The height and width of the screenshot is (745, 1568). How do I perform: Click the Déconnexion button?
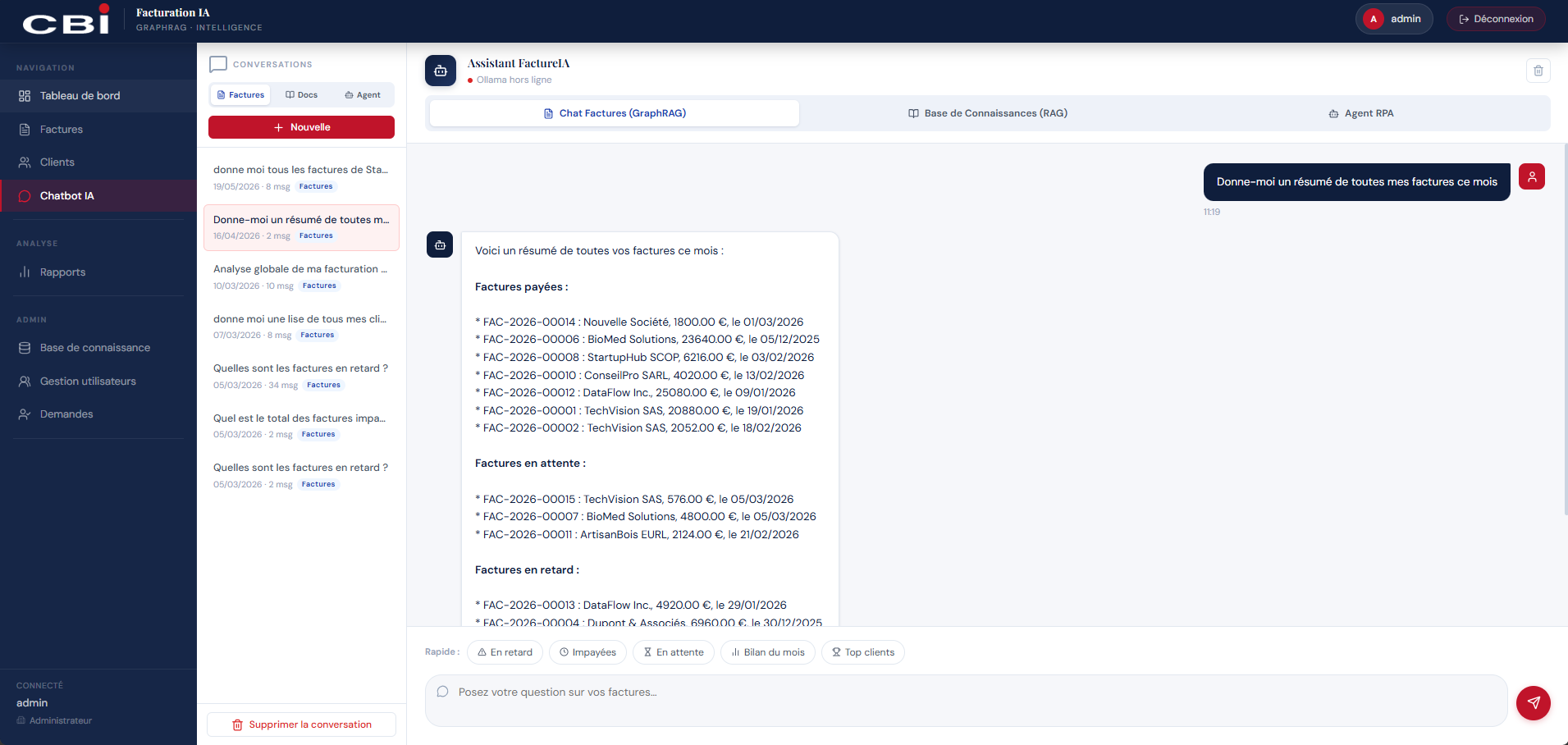click(x=1496, y=19)
